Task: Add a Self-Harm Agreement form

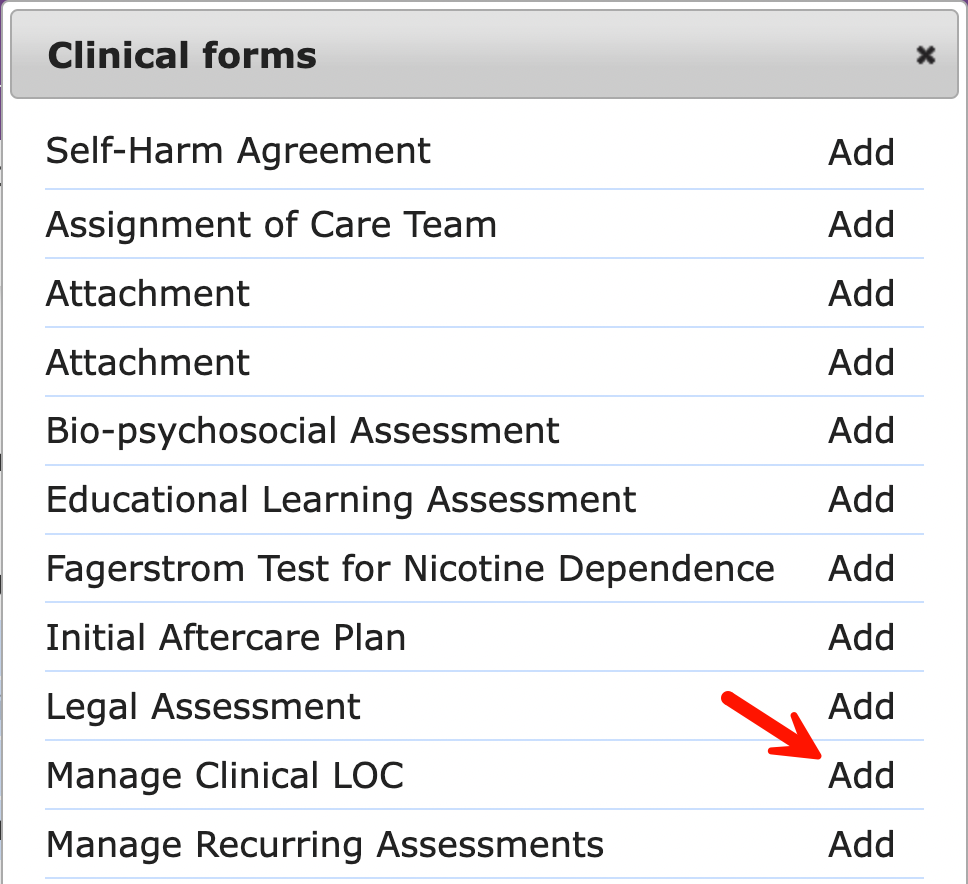Action: (861, 152)
